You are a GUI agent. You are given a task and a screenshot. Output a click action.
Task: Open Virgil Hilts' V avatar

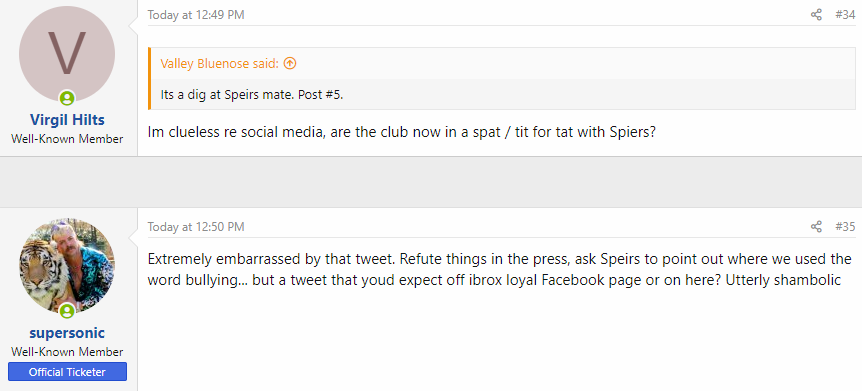tap(67, 54)
